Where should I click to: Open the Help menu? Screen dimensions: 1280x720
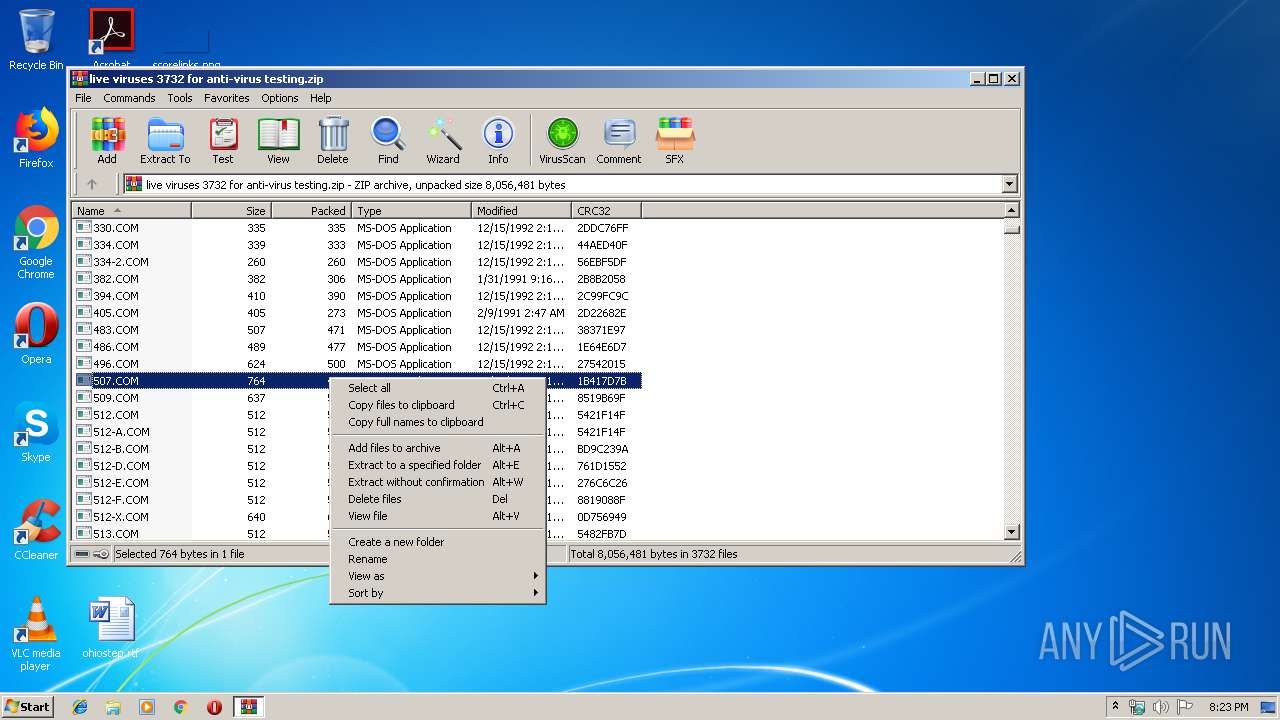tap(320, 98)
